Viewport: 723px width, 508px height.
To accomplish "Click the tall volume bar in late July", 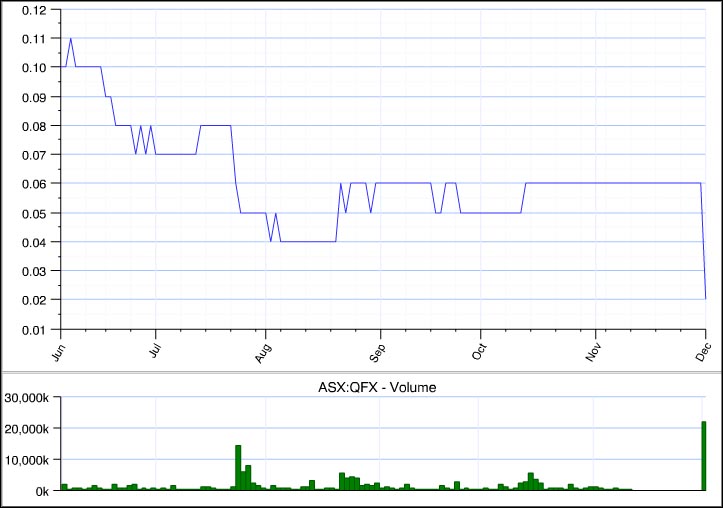I will [x=238, y=467].
